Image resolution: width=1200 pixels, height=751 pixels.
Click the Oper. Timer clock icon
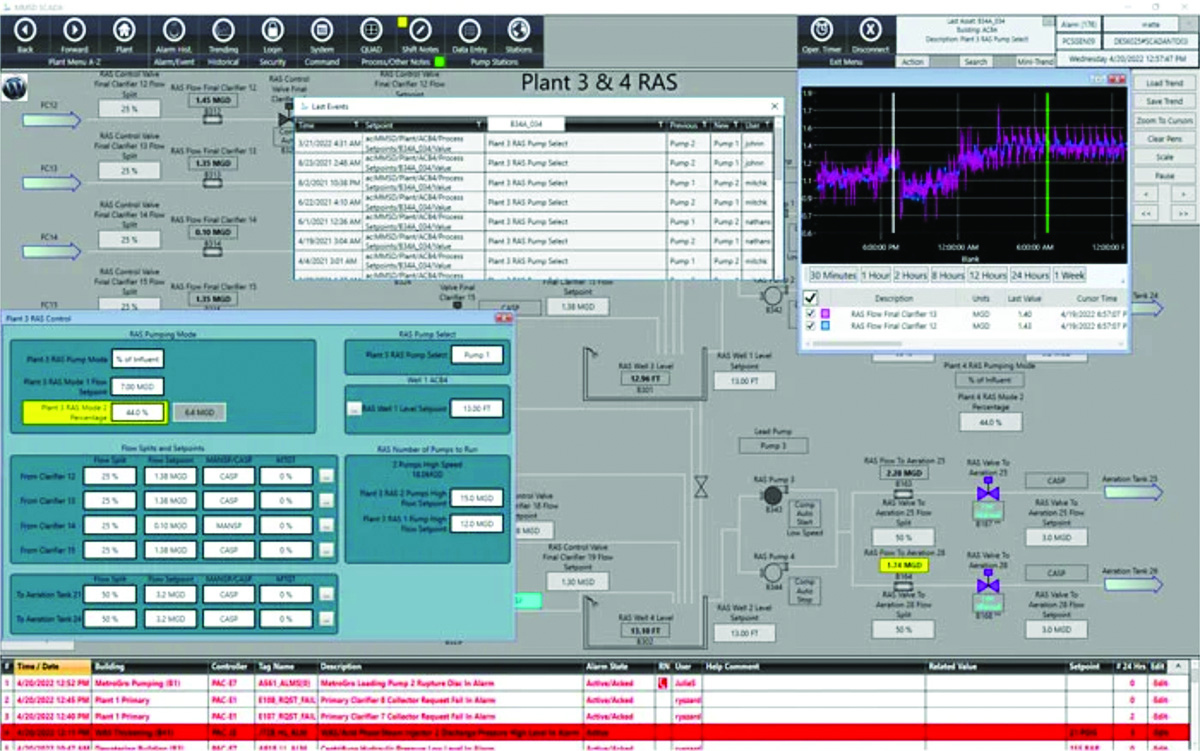point(822,30)
